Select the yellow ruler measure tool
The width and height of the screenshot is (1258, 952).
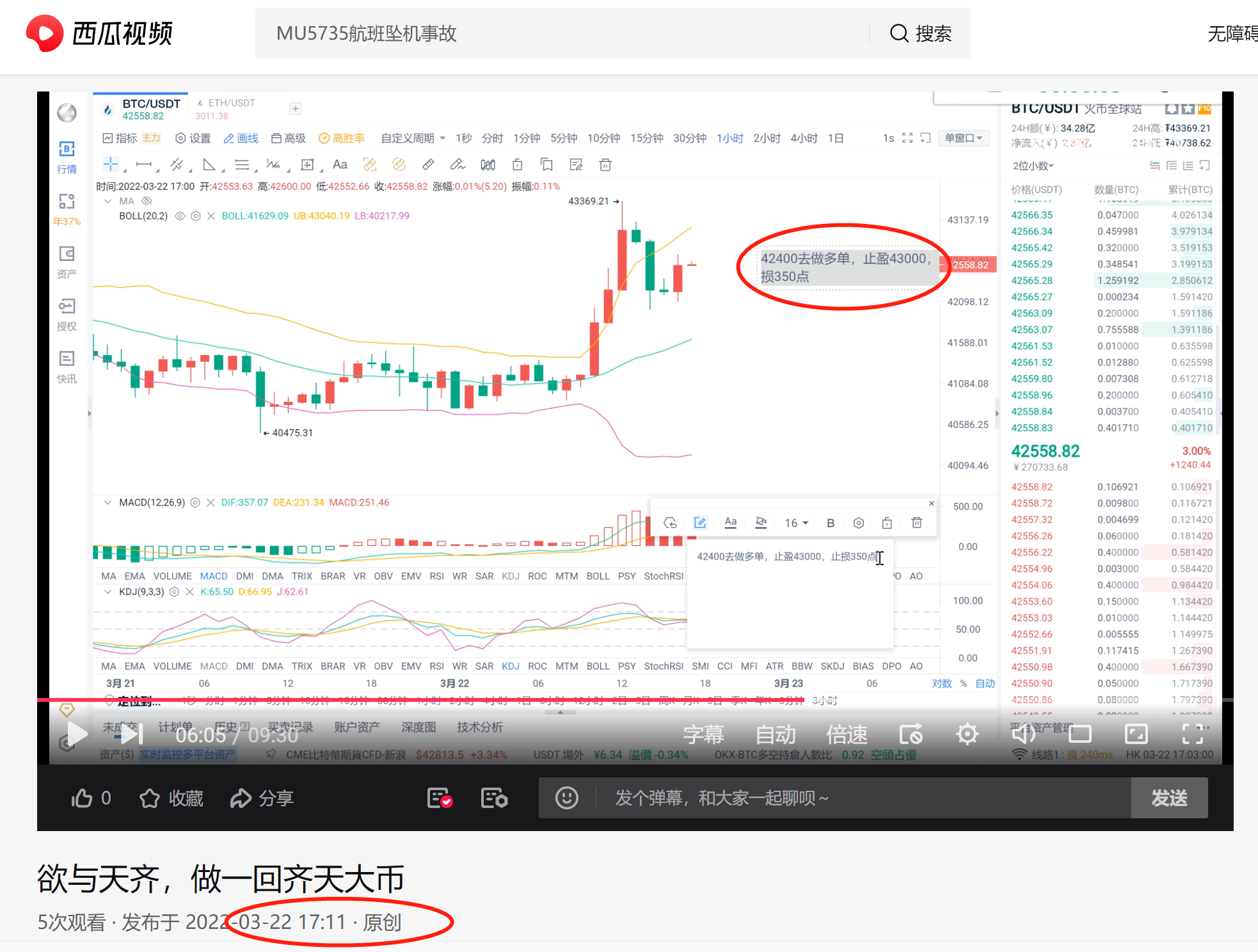[370, 164]
